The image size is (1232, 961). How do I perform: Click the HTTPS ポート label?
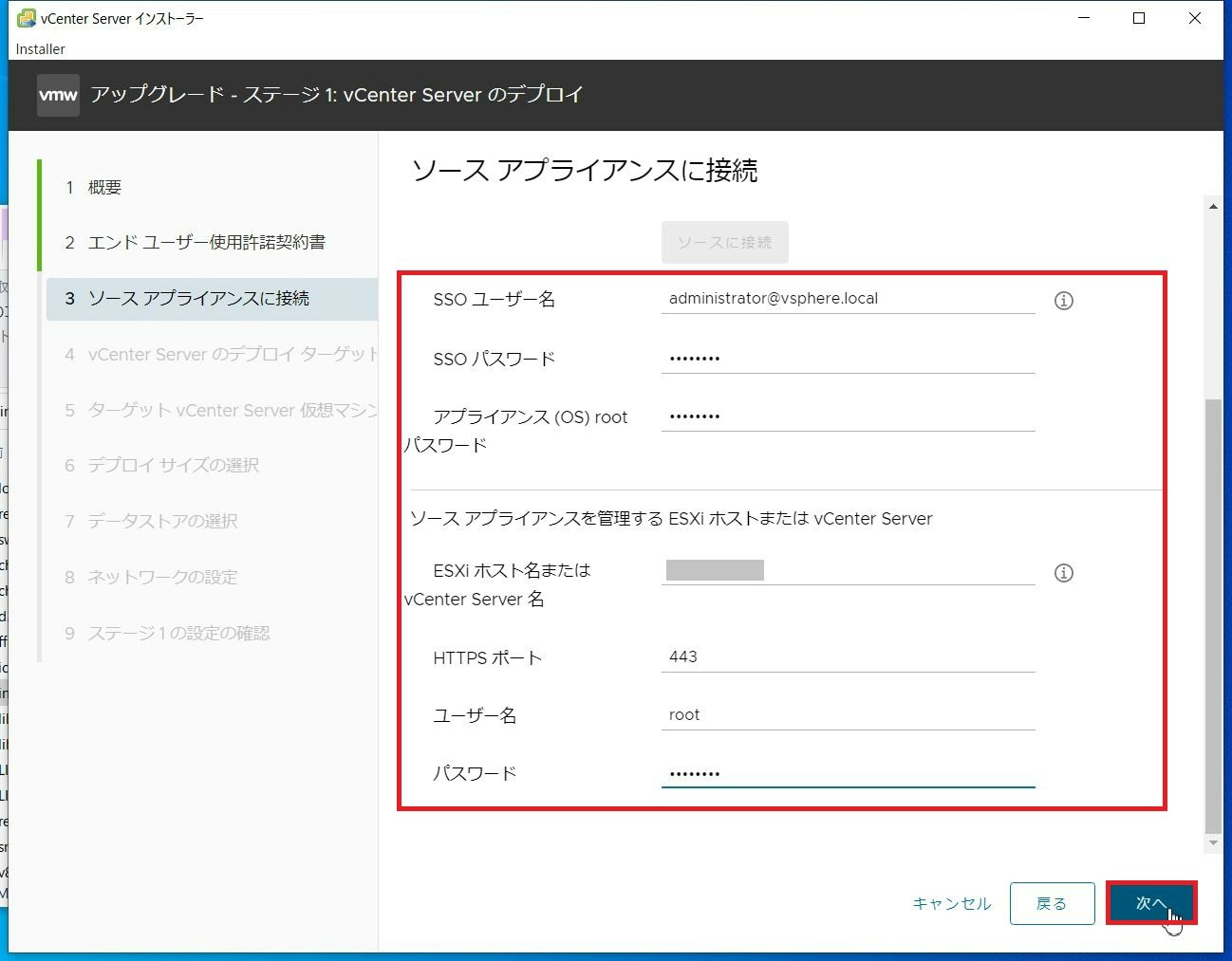[x=488, y=658]
